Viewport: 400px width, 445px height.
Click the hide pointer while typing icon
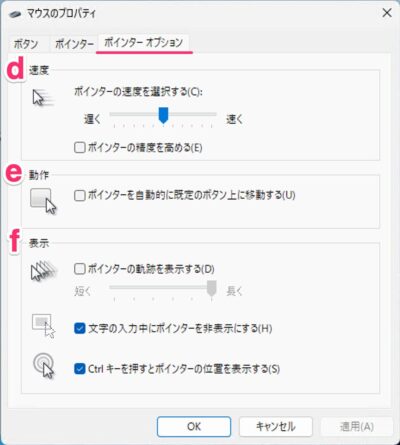(43, 325)
